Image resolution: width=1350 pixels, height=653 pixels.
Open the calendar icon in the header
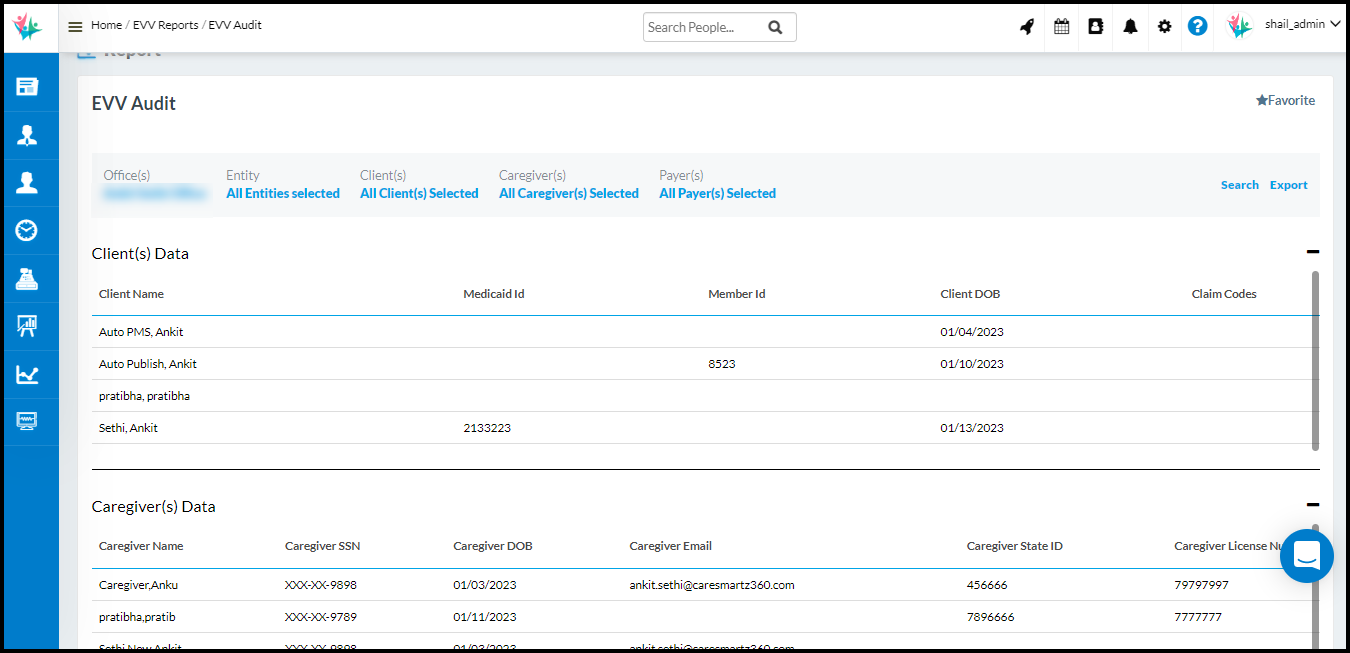point(1061,27)
